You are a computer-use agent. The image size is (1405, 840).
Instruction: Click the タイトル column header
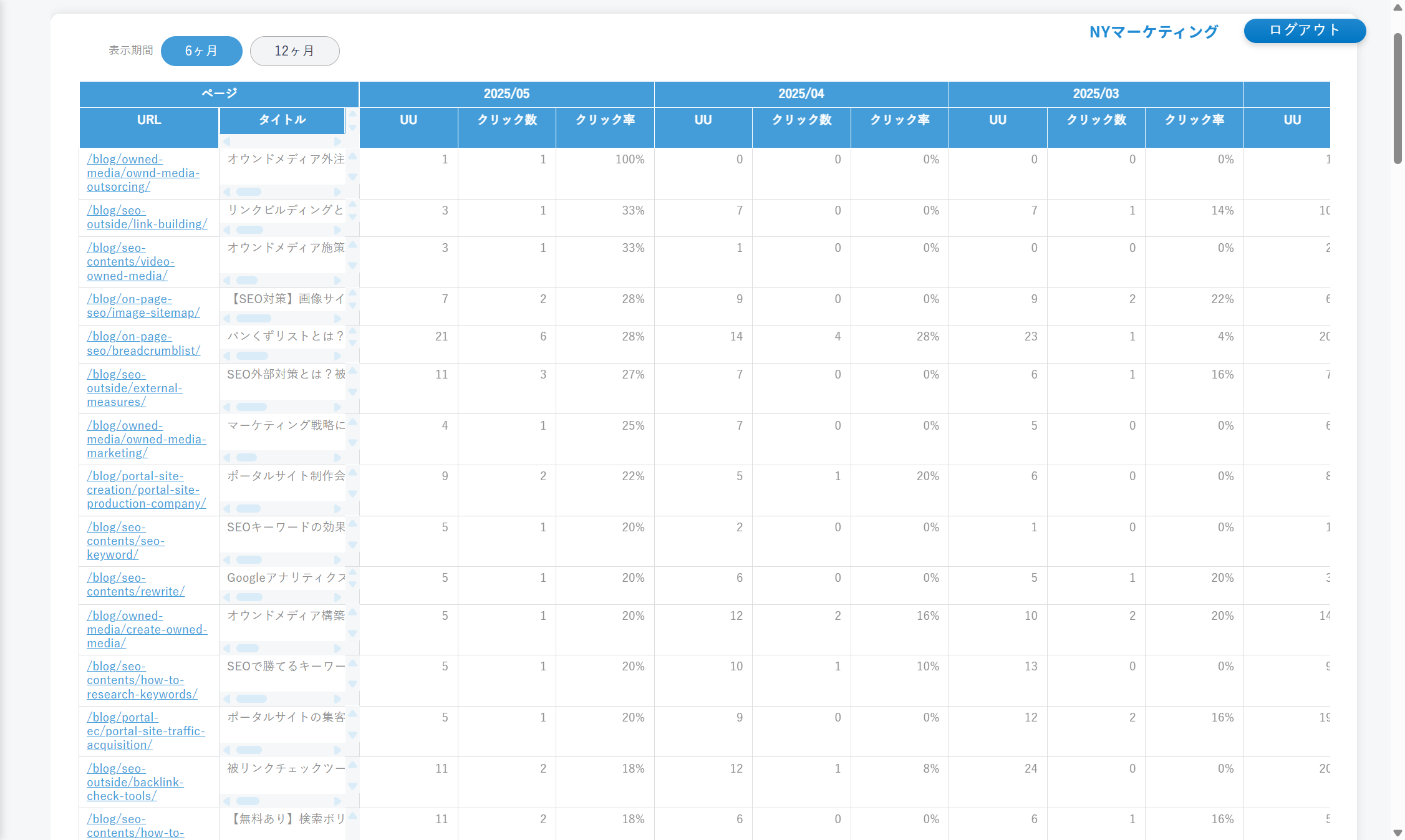pos(282,120)
